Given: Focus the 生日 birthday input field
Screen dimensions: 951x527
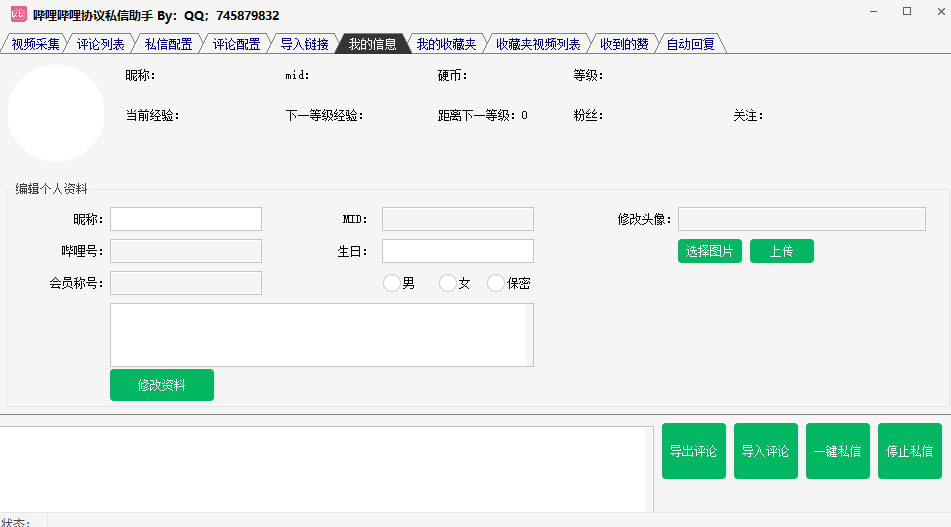Looking at the screenshot, I should (457, 251).
